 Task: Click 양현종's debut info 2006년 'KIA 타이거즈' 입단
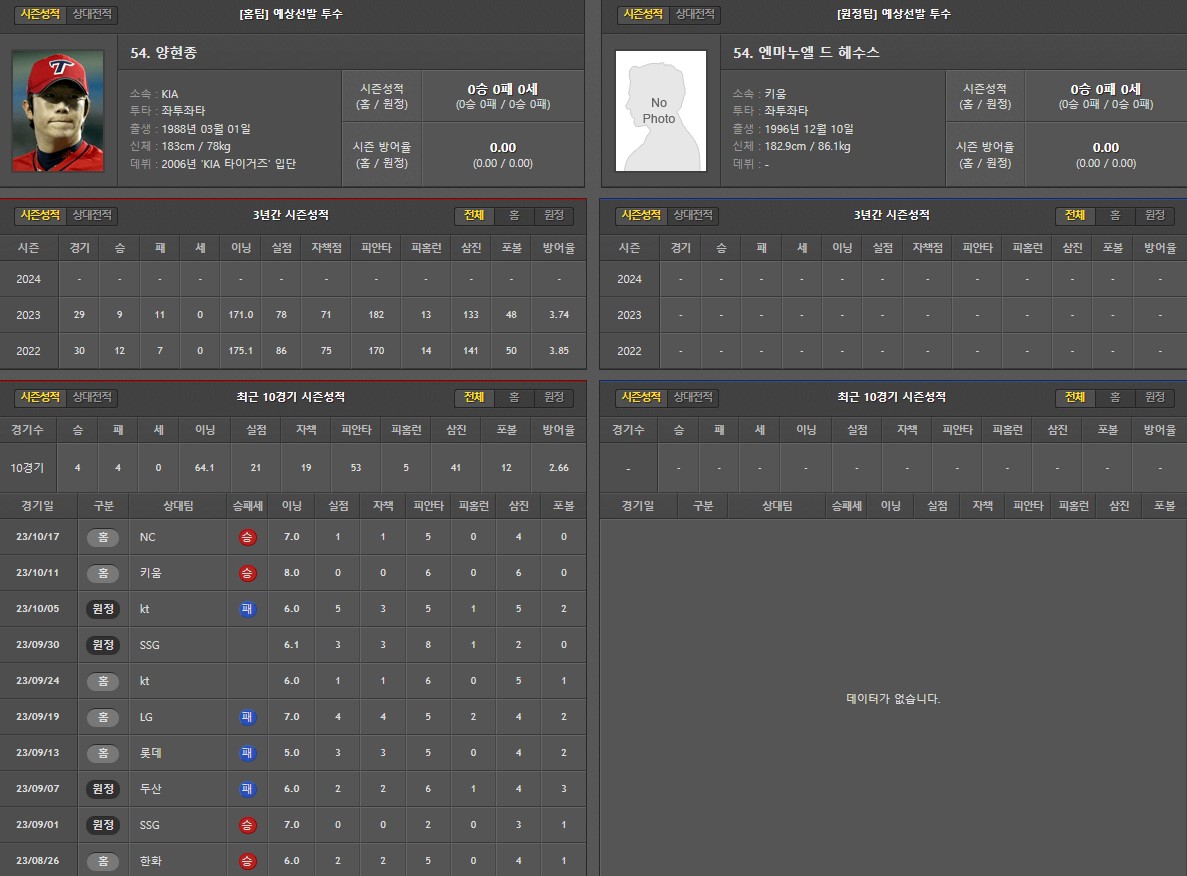click(229, 164)
